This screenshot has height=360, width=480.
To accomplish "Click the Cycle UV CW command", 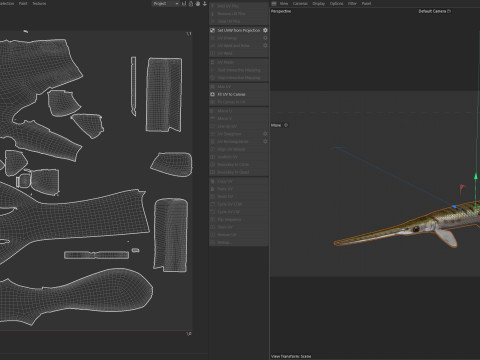I will (239, 212).
